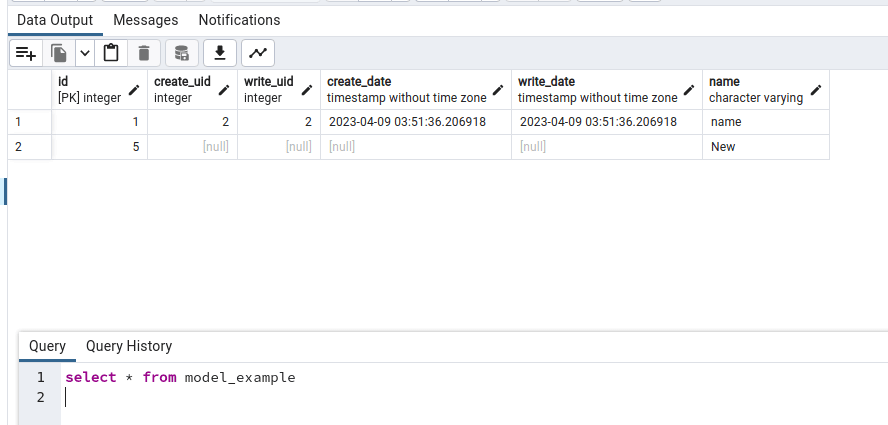Image resolution: width=888 pixels, height=425 pixels.
Task: Open the Graph Visualiser icon
Action: pos(258,53)
